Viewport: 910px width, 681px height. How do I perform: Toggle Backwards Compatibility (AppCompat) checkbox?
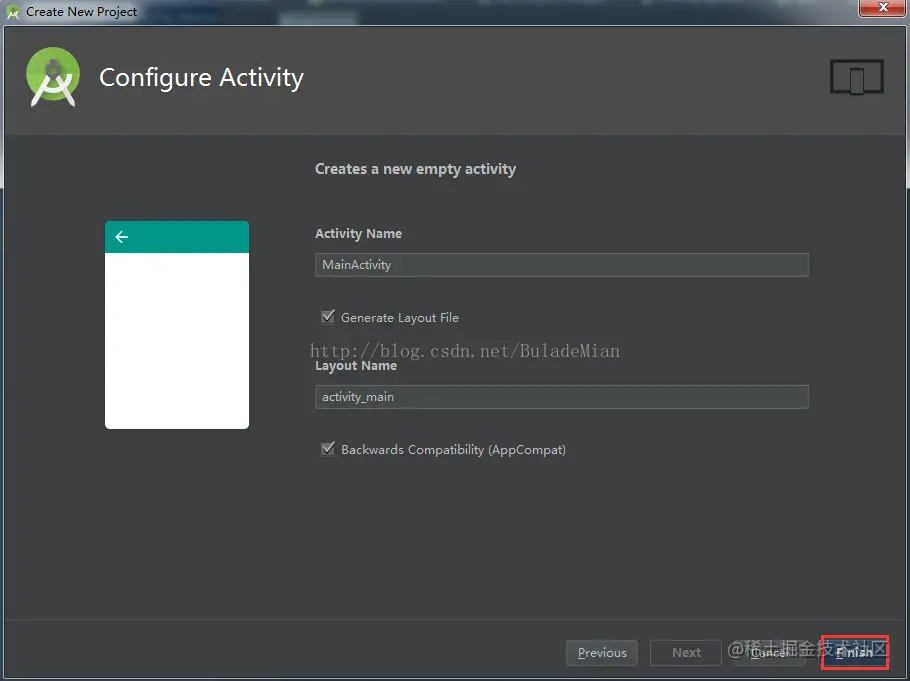pos(328,449)
